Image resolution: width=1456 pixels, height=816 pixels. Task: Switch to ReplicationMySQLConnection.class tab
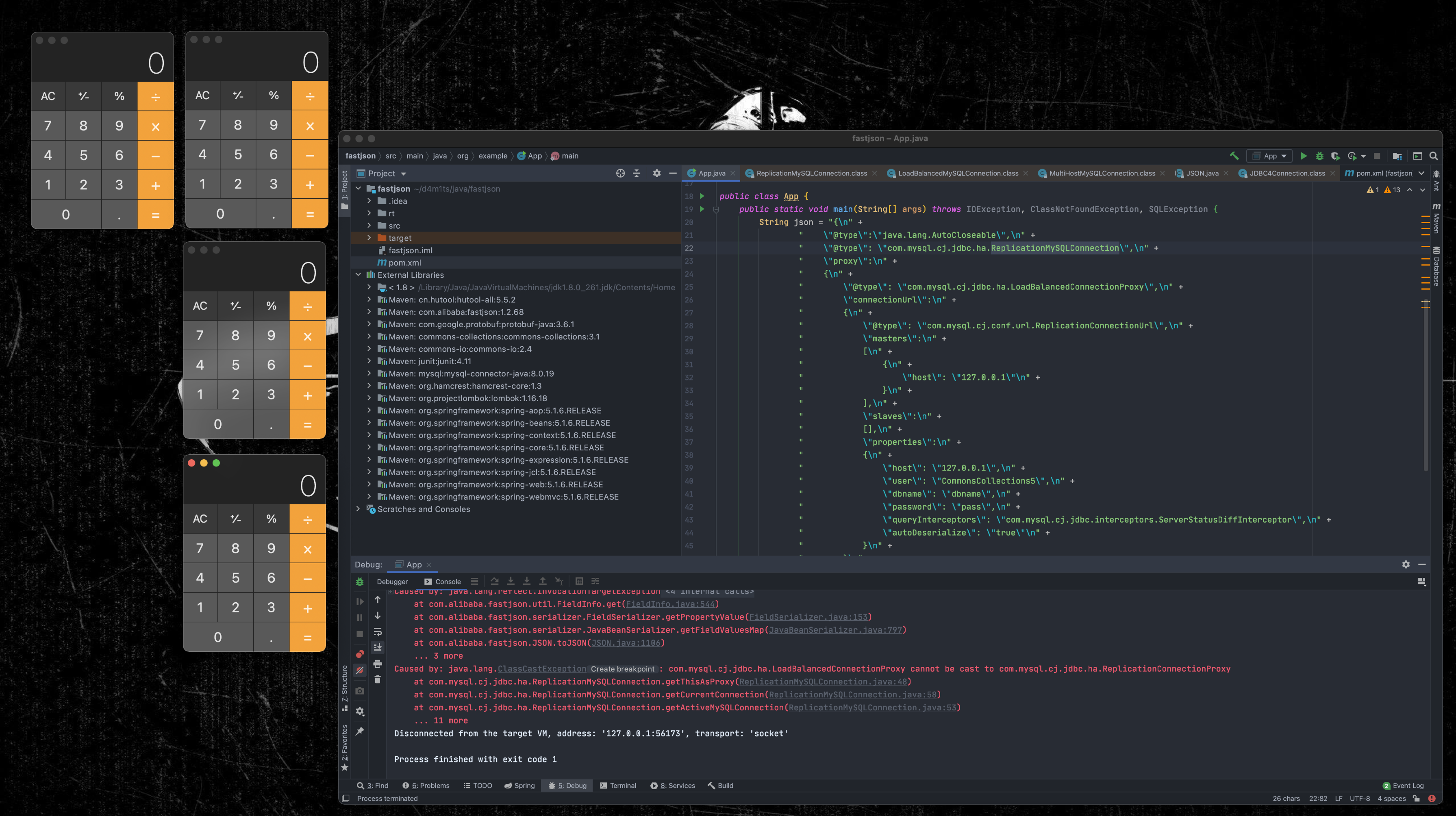coord(811,174)
